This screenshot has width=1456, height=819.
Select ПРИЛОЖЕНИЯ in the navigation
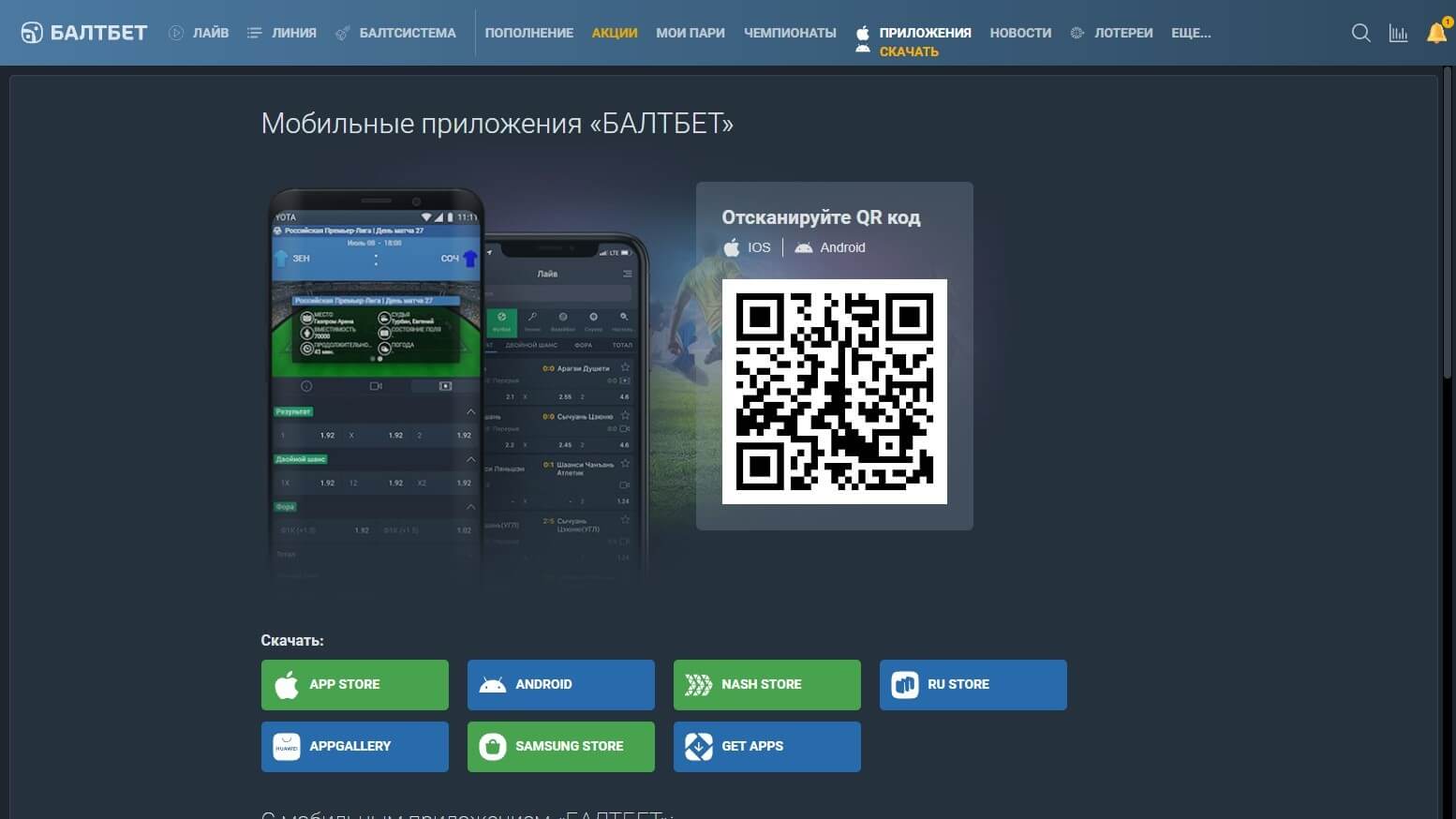click(925, 33)
